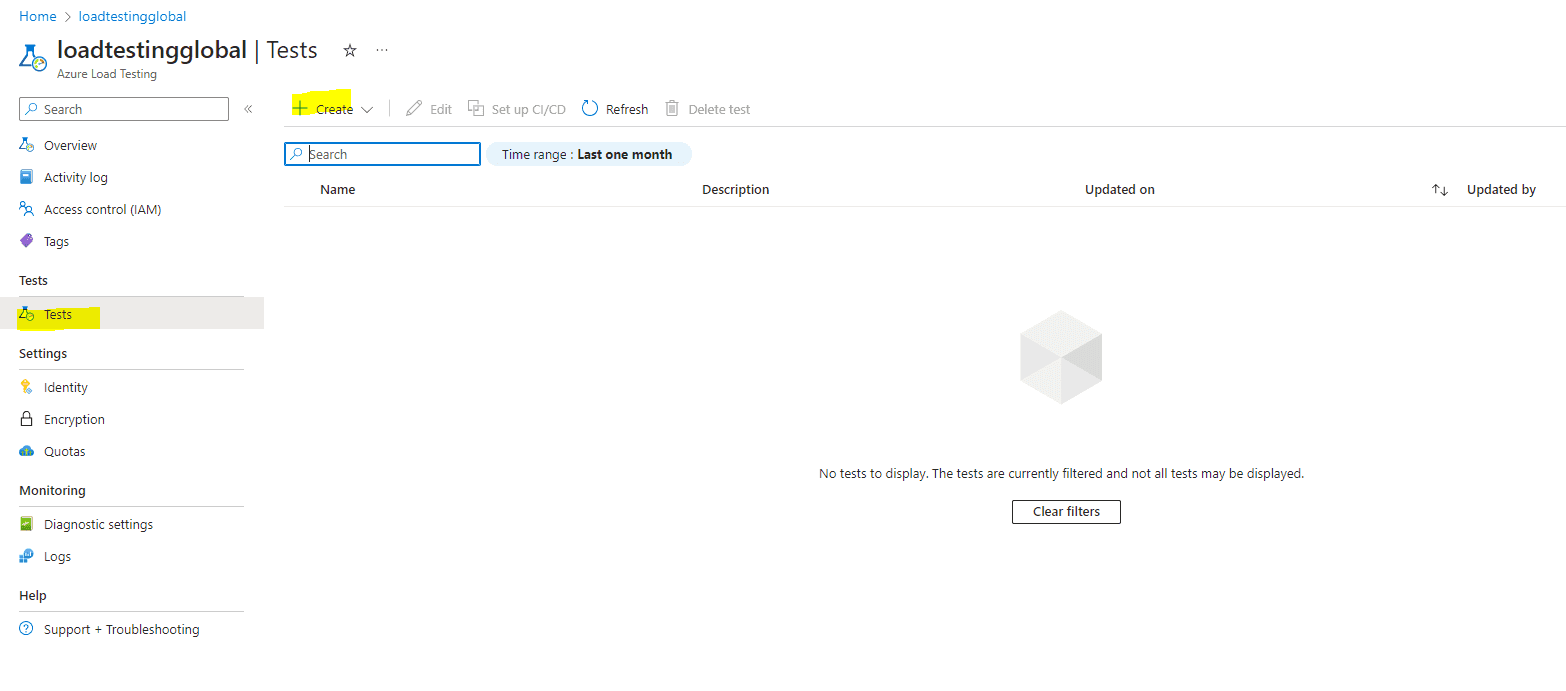Image resolution: width=1566 pixels, height=691 pixels.
Task: Open the ellipsis more options menu
Action: click(382, 50)
